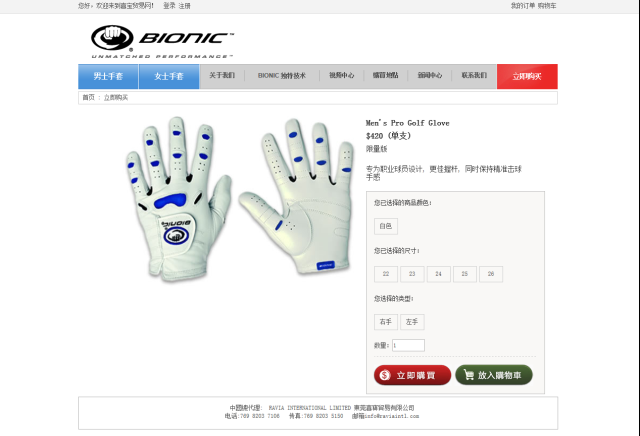Screen dimensions: 640x436
Task: Click the 立即購買 buy now button
Action: click(x=412, y=375)
